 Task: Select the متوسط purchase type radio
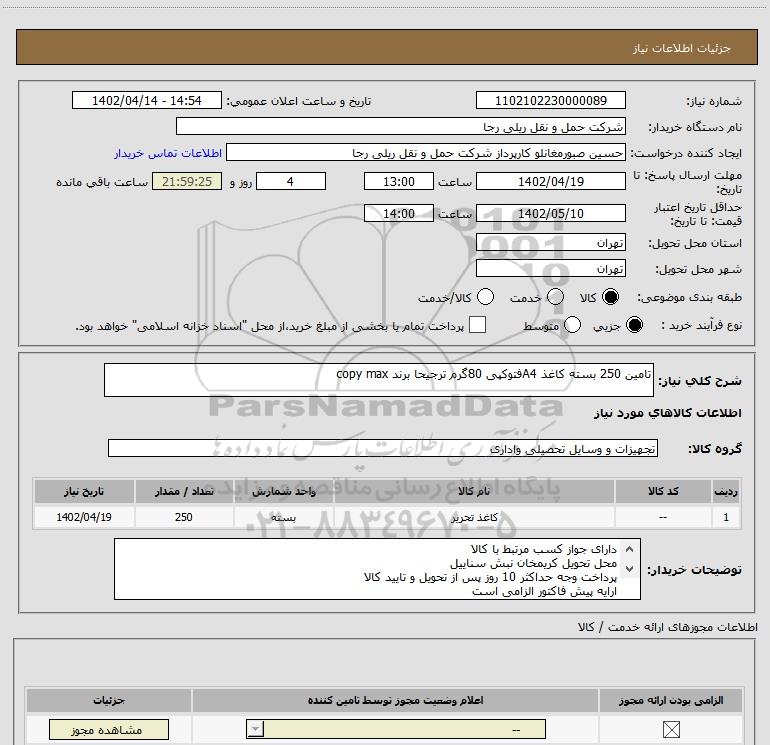[572, 325]
